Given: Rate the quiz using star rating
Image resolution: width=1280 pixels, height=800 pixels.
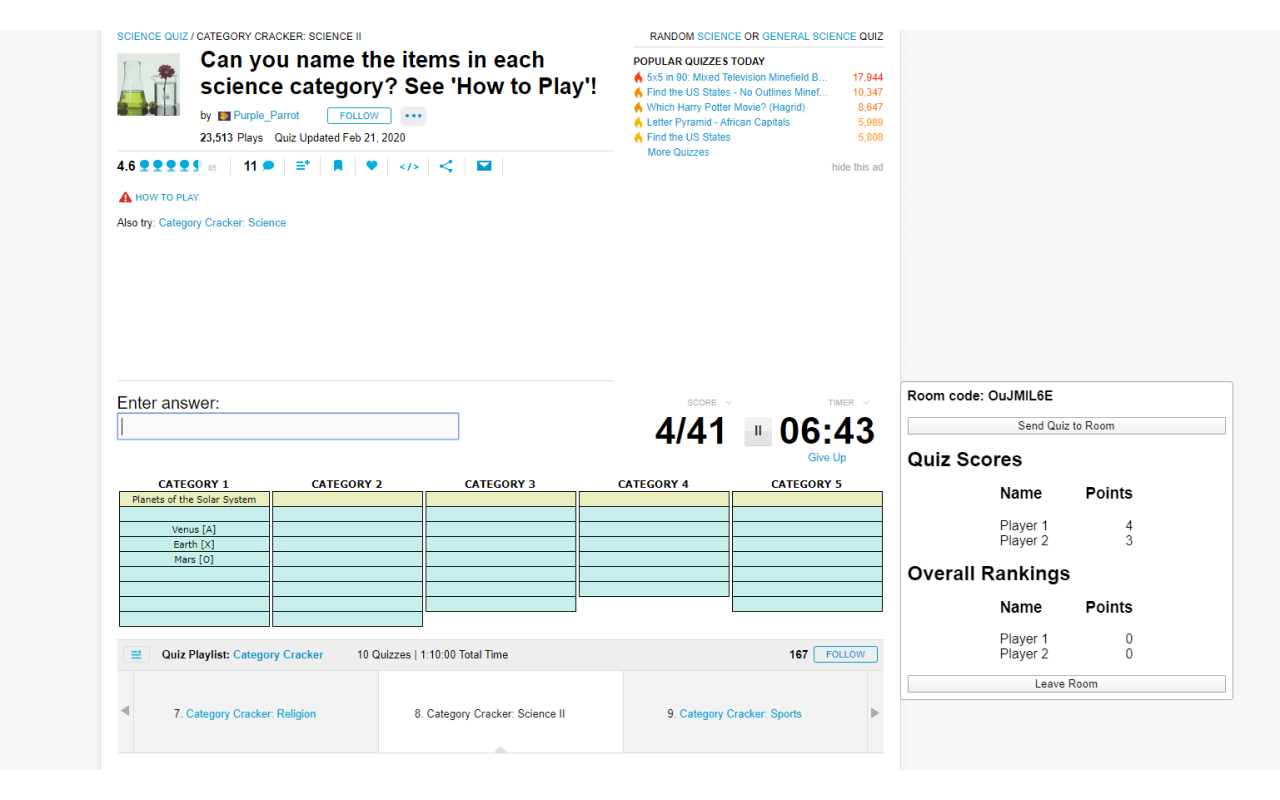Looking at the screenshot, I should pyautogui.click(x=170, y=166).
